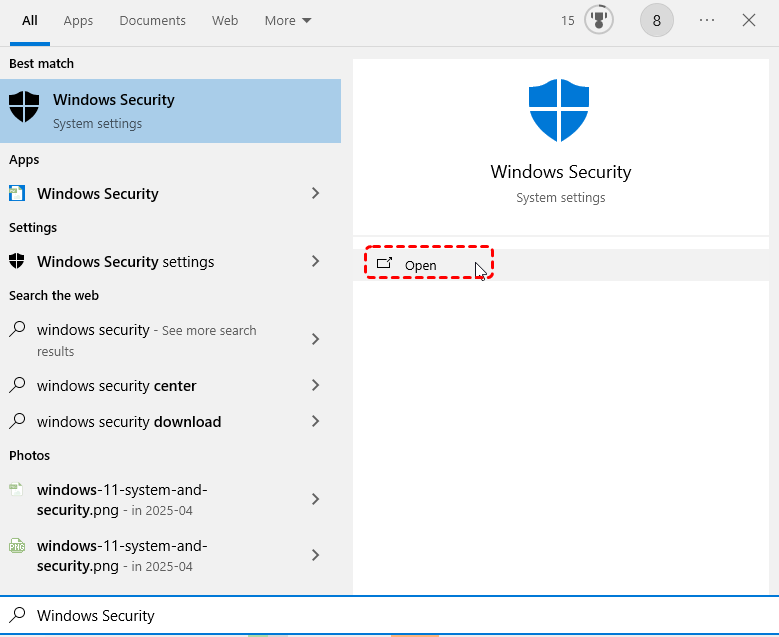Screen dimensions: 779x637
Task: Click the user account avatar showing 8
Action: [656, 20]
